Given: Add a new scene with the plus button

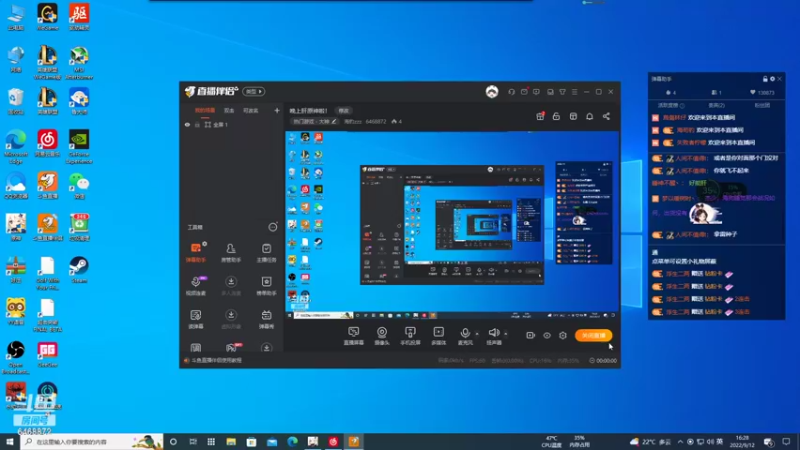Looking at the screenshot, I should coord(277,111).
